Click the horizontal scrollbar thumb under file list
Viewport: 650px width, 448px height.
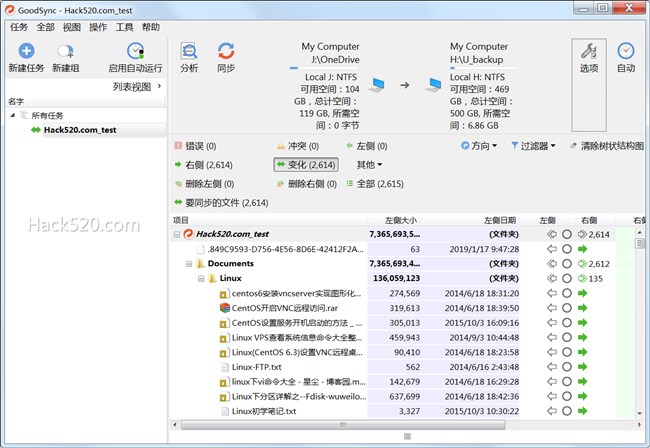pyautogui.click(x=343, y=425)
